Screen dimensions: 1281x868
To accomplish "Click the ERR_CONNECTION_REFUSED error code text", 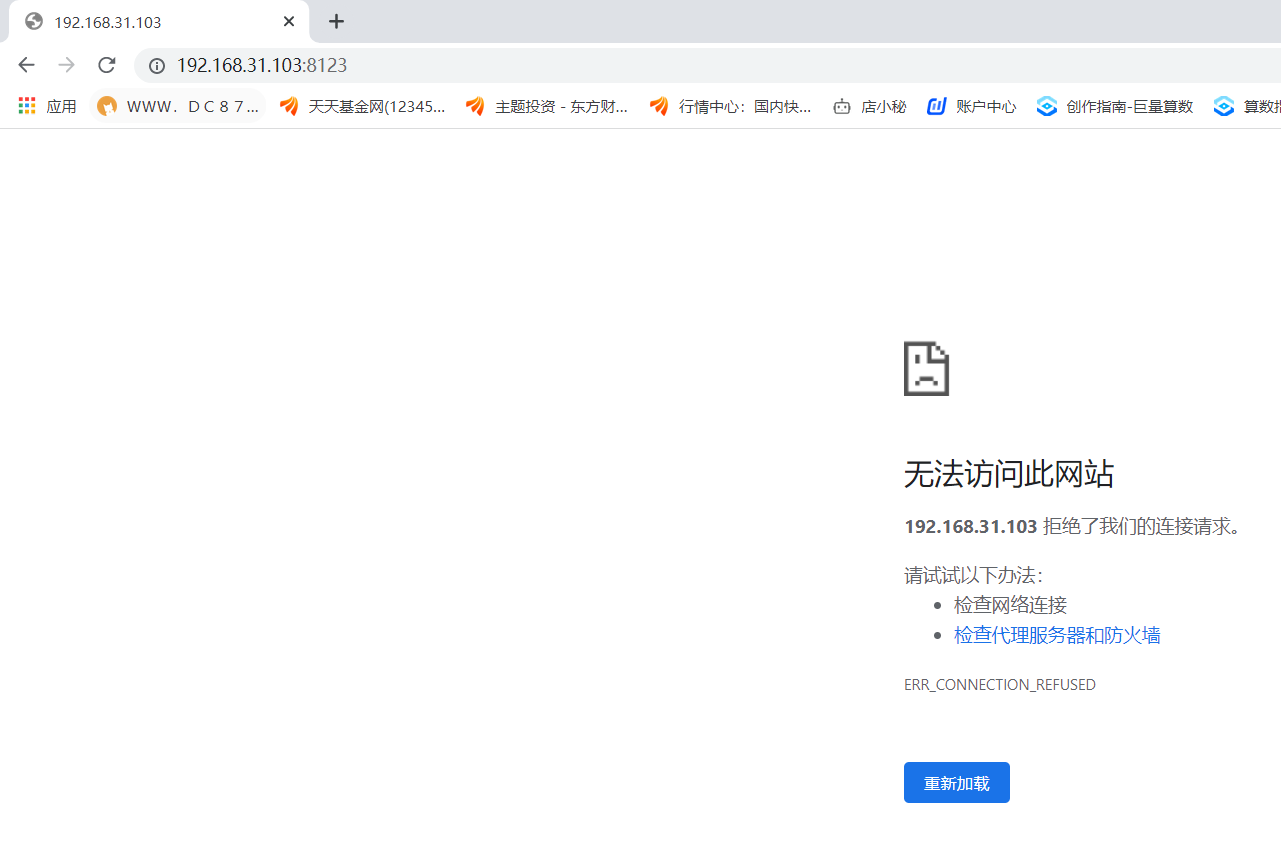I will tap(1000, 685).
